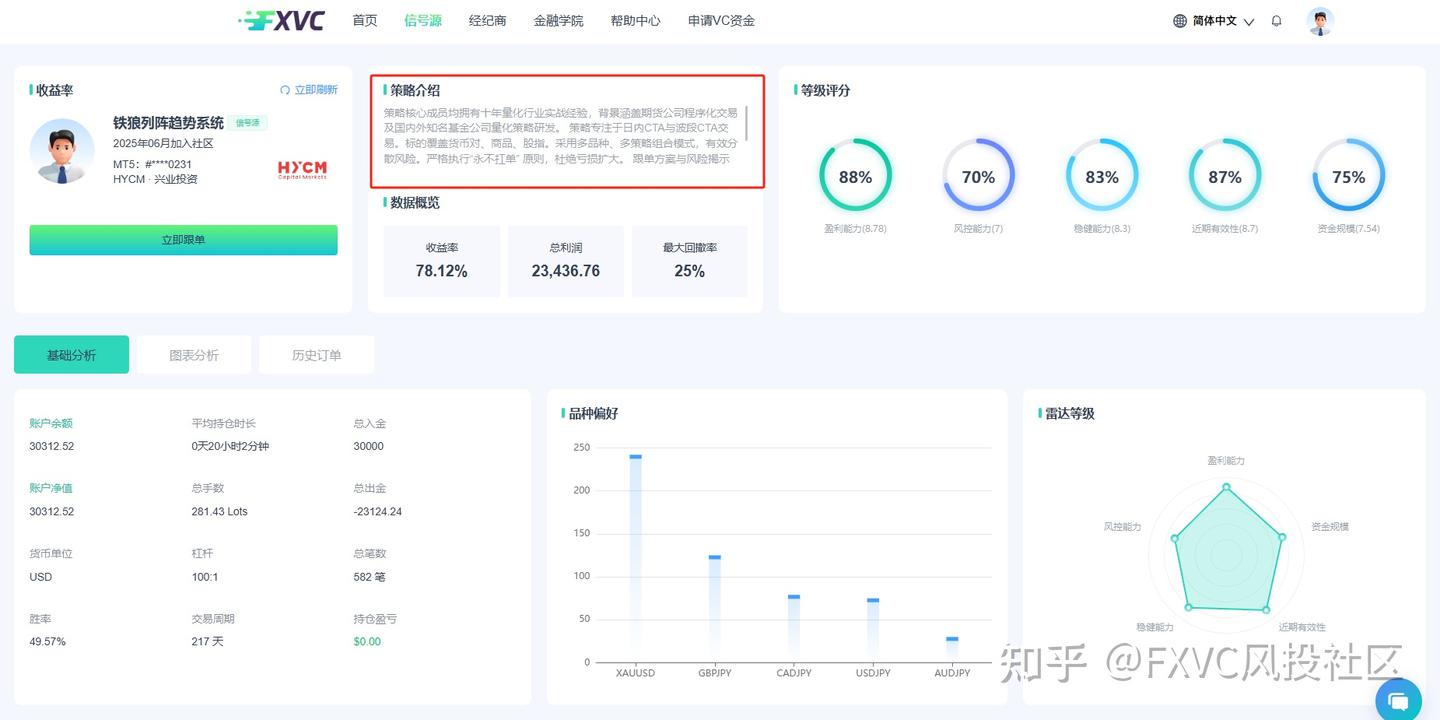Click the refresh icon beside 立即刷新
Viewport: 1440px width, 720px height.
coord(285,89)
